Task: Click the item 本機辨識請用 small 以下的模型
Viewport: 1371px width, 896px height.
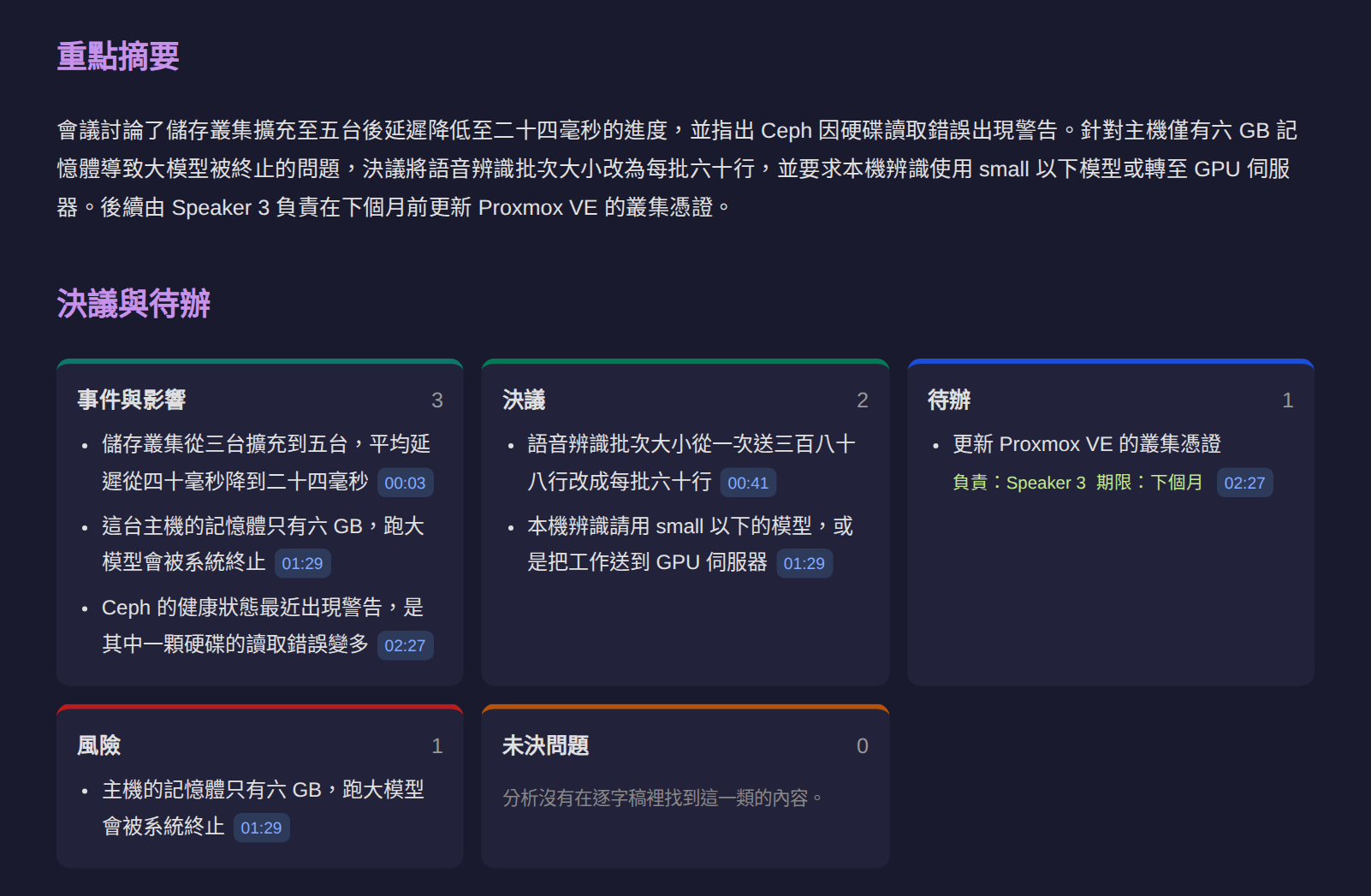Action: click(691, 544)
